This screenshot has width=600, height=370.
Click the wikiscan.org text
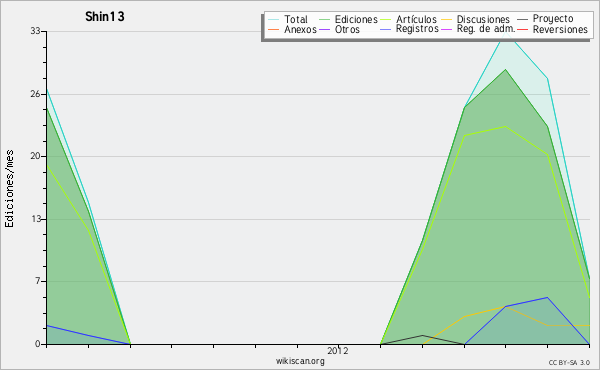point(300,361)
